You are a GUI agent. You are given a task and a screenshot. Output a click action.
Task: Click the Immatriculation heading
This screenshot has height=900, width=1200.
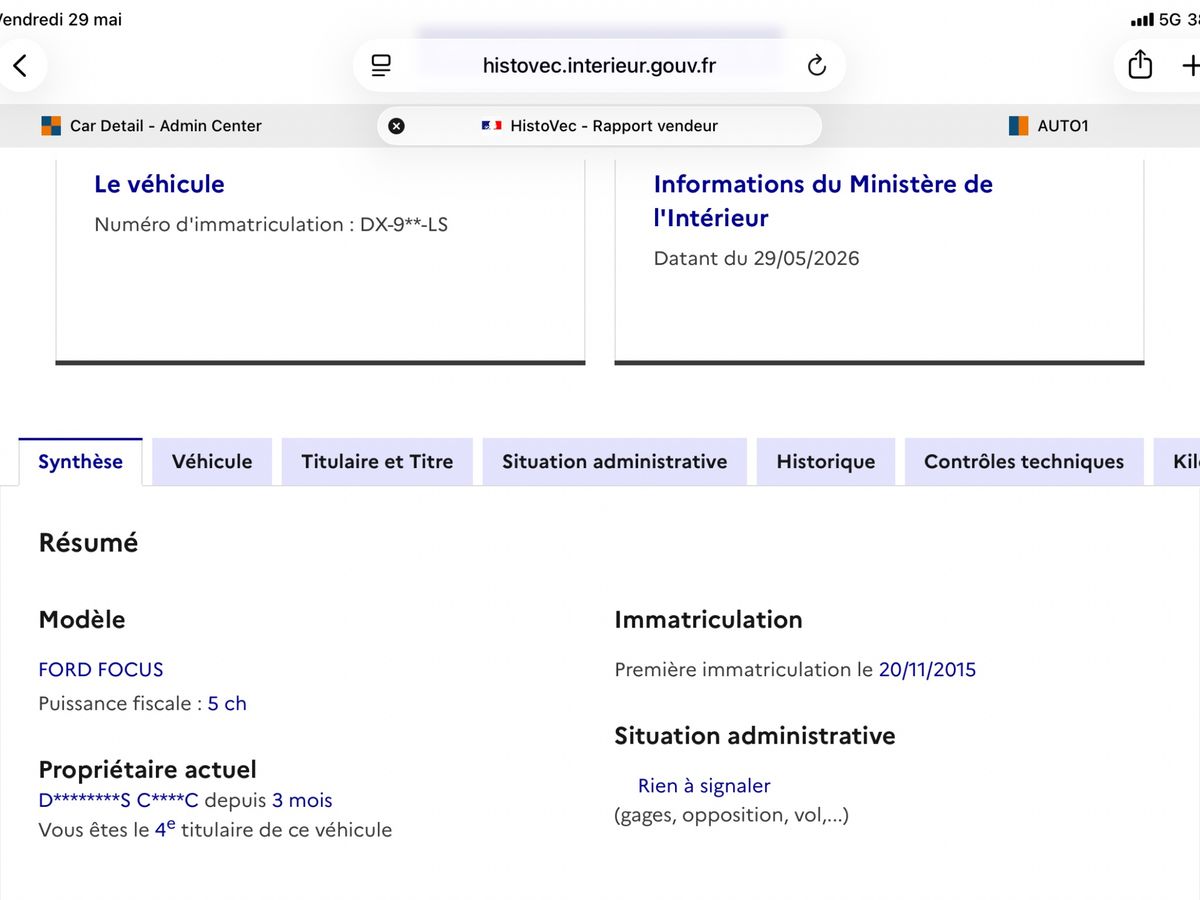(x=708, y=619)
